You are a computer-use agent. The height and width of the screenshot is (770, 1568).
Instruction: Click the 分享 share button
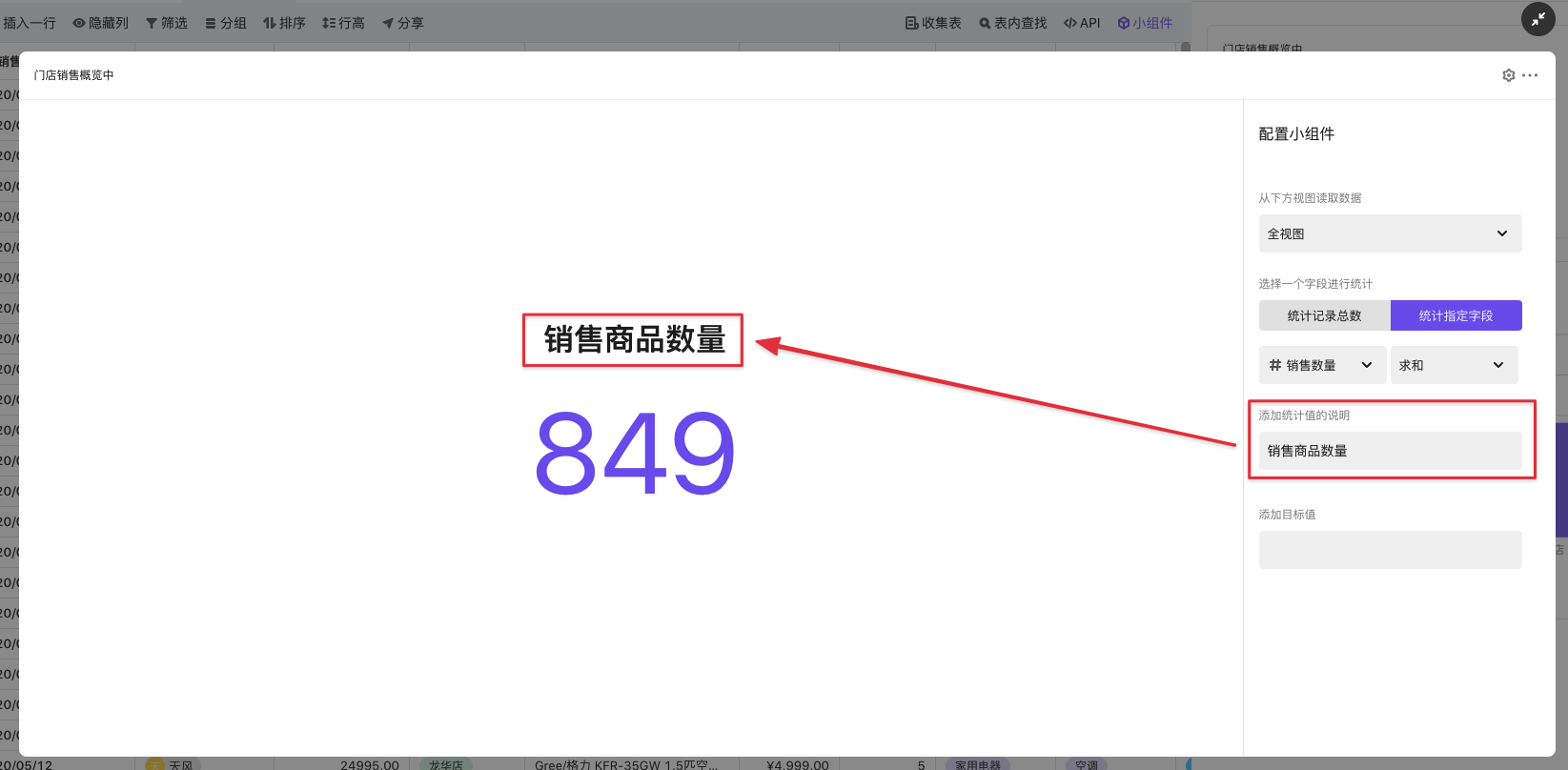click(403, 23)
